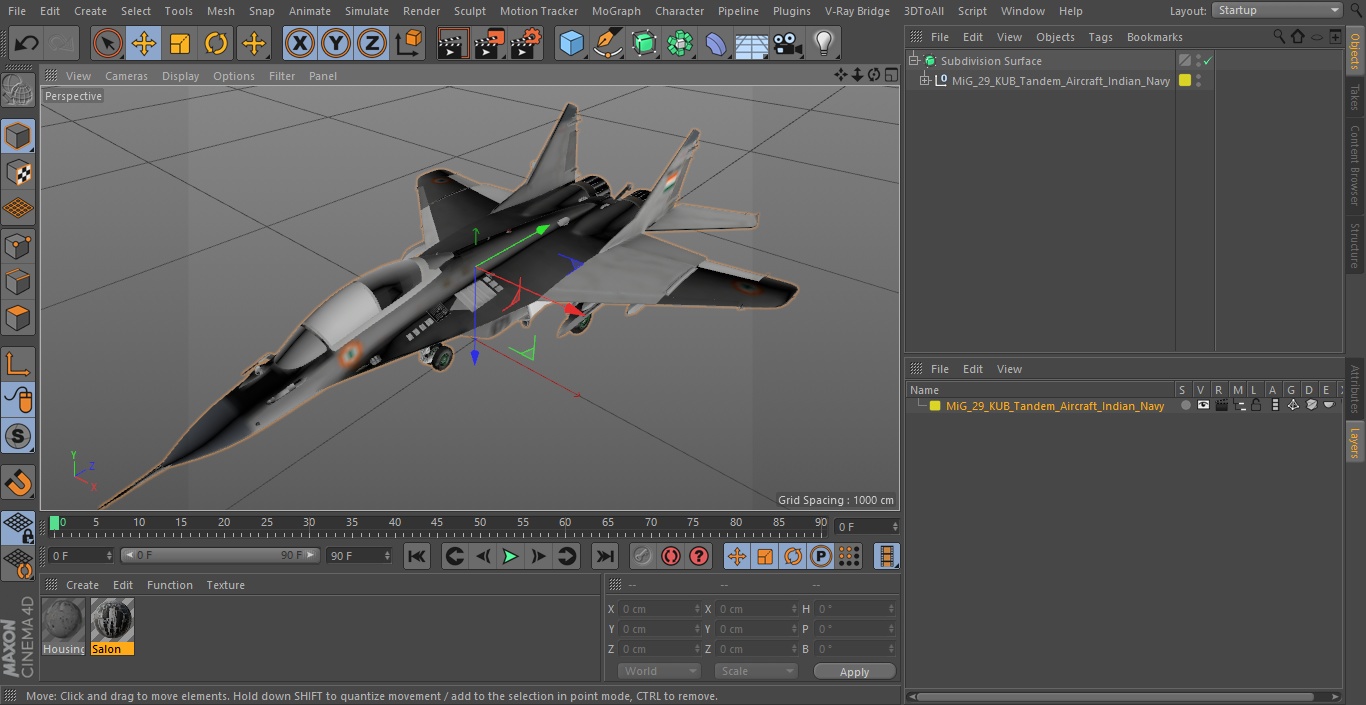Expand MiG_29_KUB_Tandem_Aircraft object hierarchy
1366x705 pixels.
pyautogui.click(x=926, y=81)
